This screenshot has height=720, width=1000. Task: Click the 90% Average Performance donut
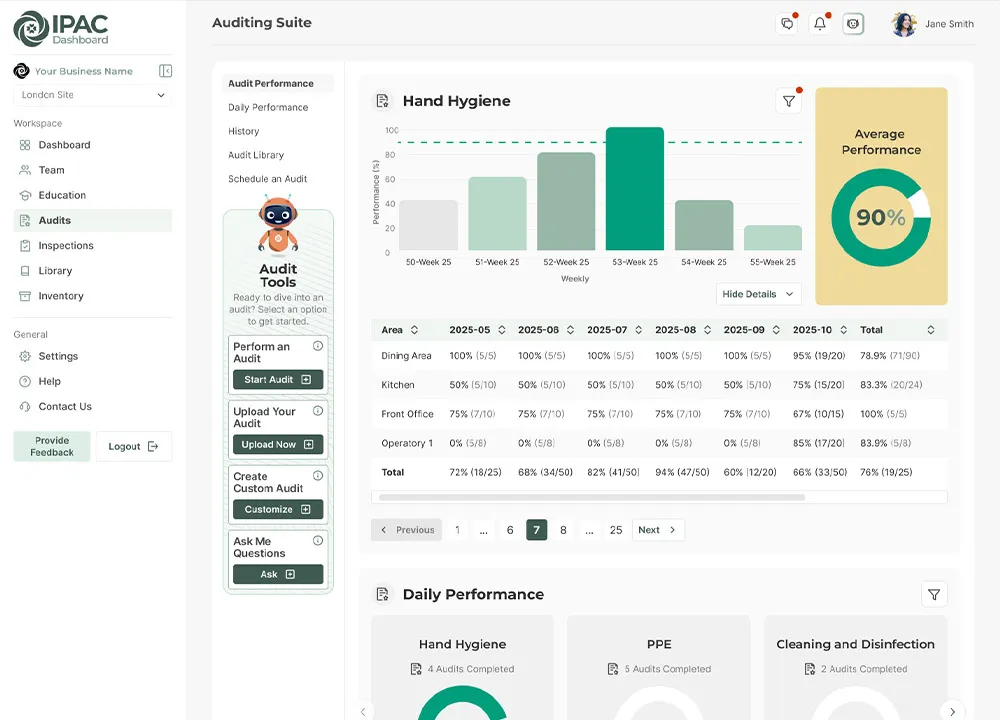(881, 217)
